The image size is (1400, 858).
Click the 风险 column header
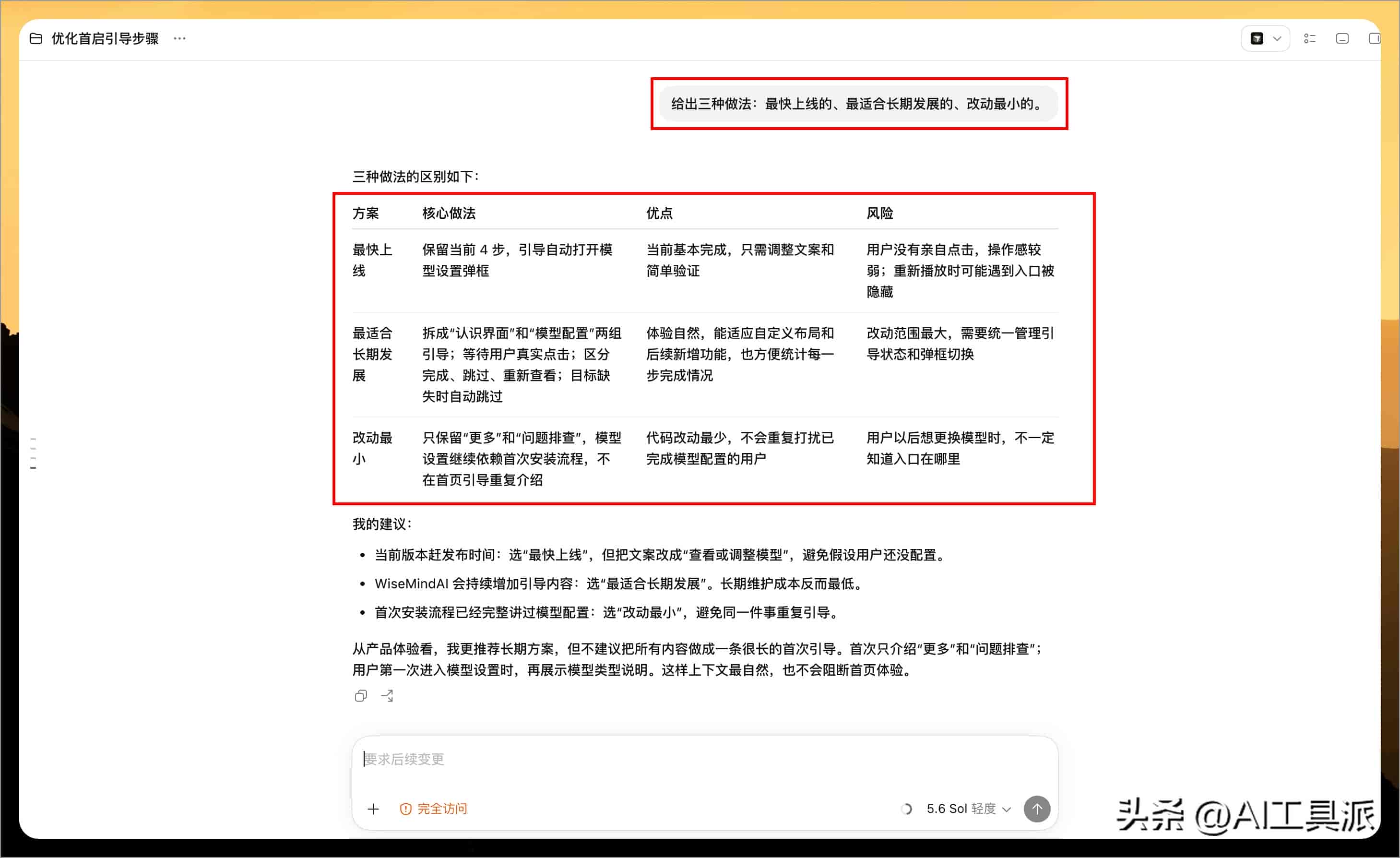pos(880,213)
